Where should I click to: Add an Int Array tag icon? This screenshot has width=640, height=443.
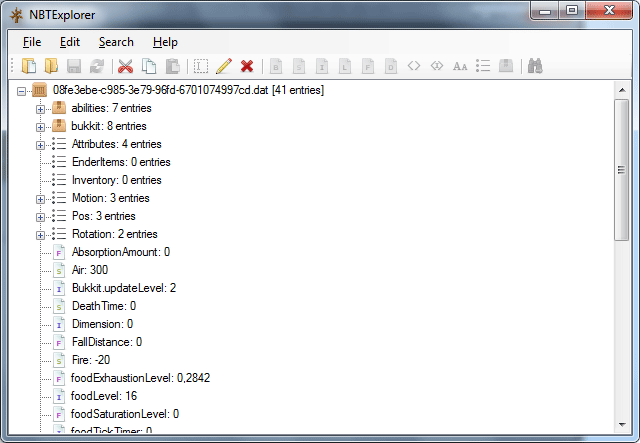437,66
